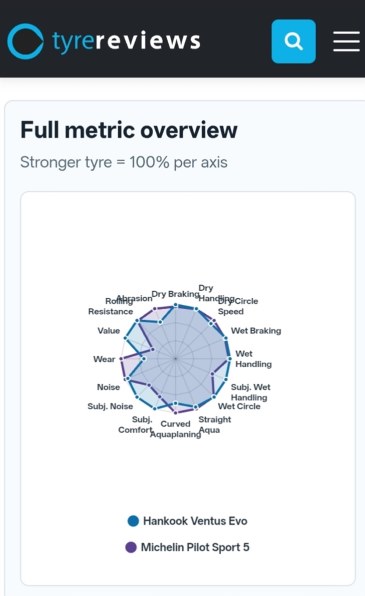Toggle Michelin Pilot Sport 5 legend entry

pos(187,547)
